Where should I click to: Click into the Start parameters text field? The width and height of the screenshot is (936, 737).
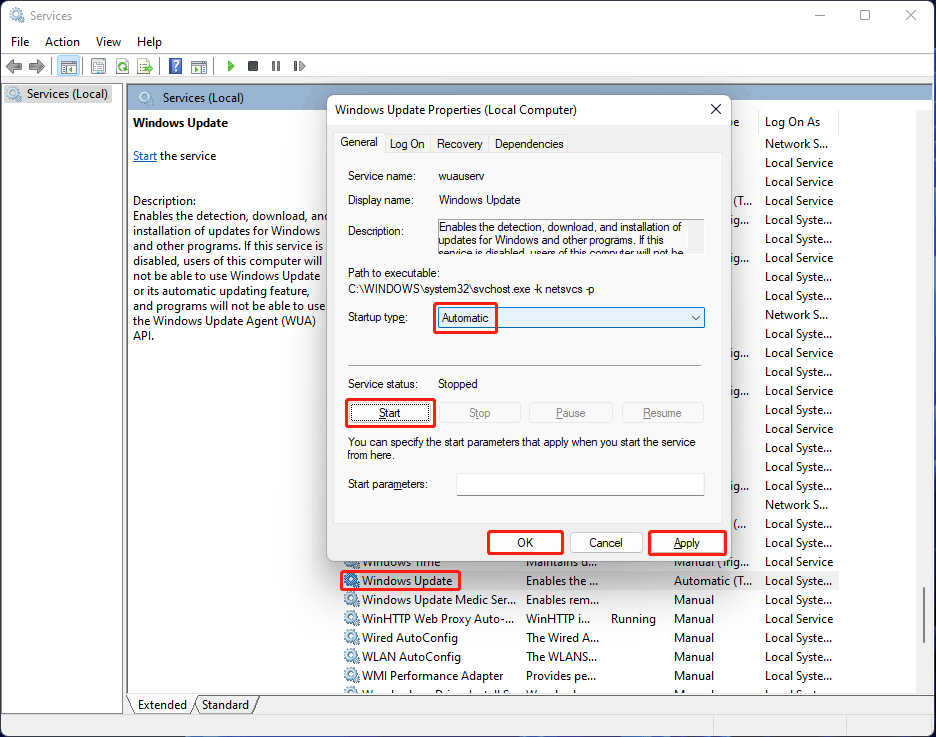point(580,485)
